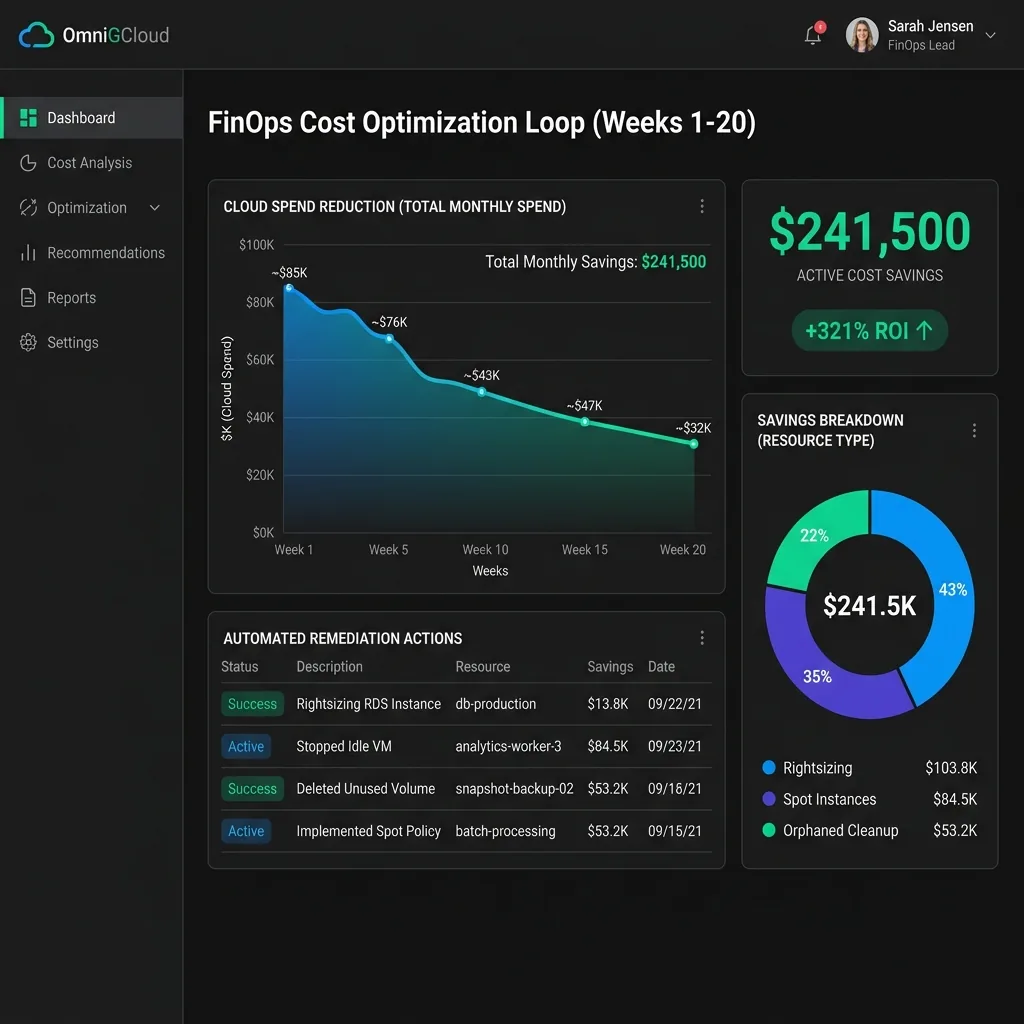Image resolution: width=1024 pixels, height=1024 pixels.
Task: Open the Automated Remediation Actions kebab menu
Action: coord(702,638)
